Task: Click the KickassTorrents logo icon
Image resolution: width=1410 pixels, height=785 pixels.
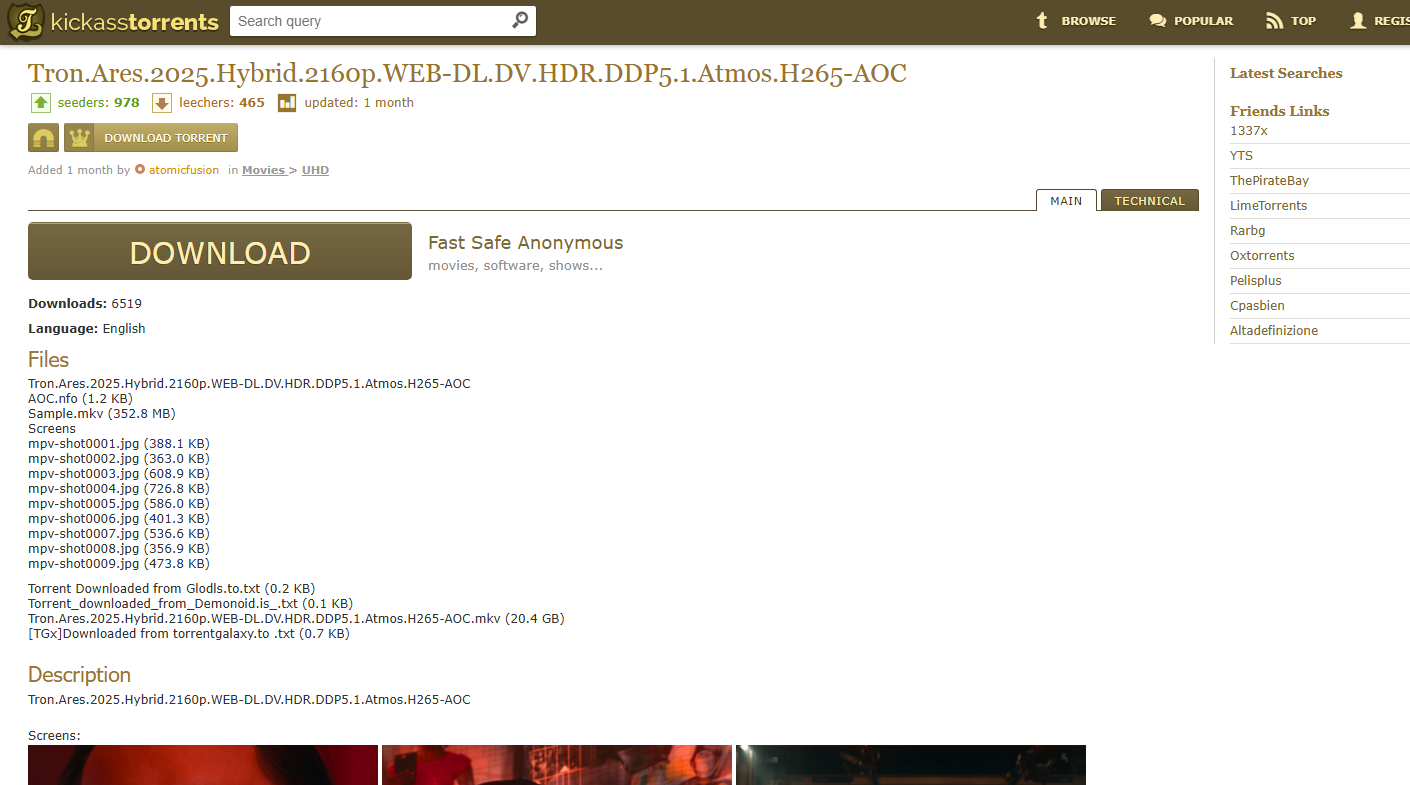Action: (x=25, y=22)
